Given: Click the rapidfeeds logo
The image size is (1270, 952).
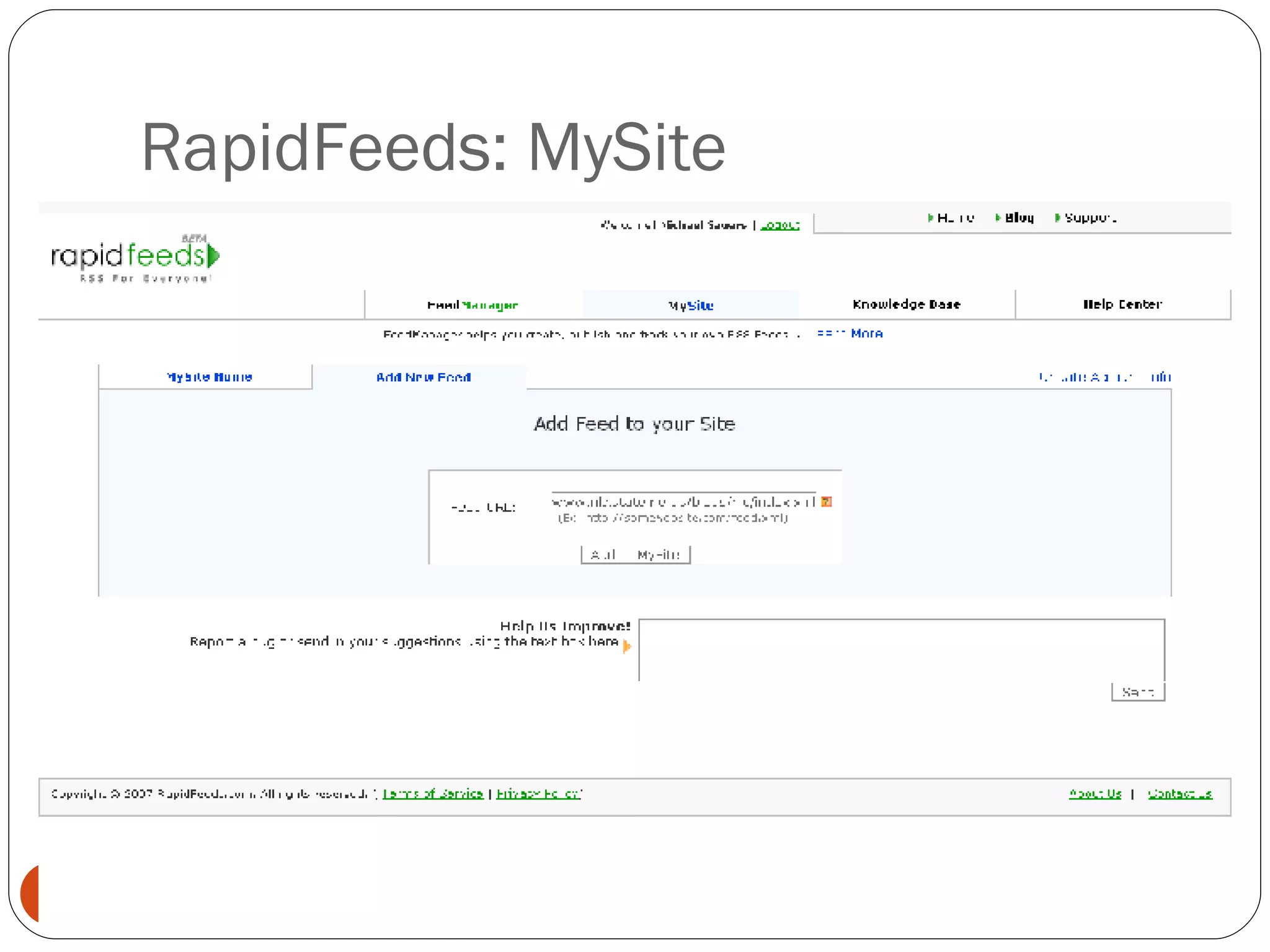Looking at the screenshot, I should tap(135, 258).
